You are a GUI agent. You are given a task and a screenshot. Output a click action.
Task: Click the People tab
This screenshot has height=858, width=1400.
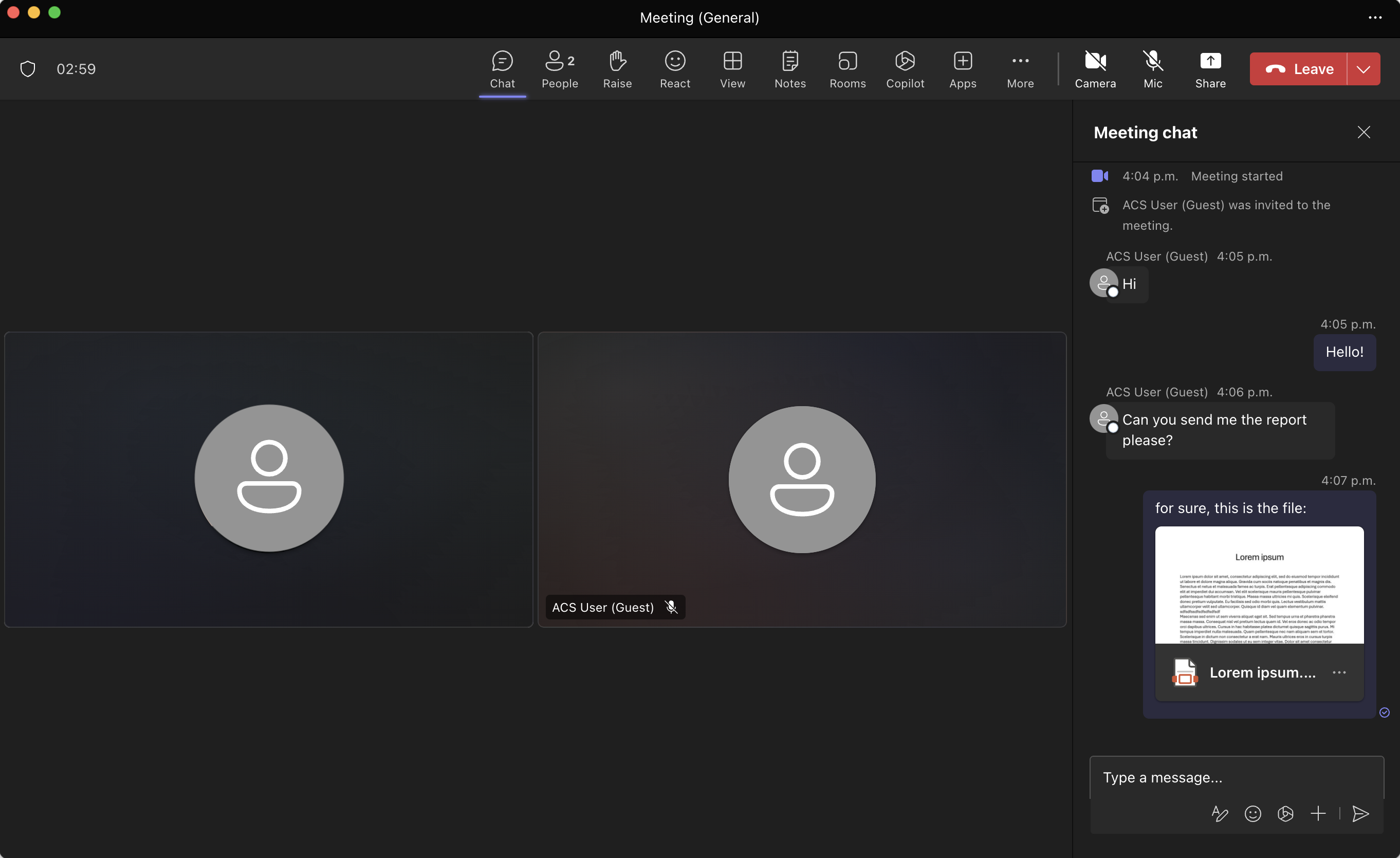[559, 68]
